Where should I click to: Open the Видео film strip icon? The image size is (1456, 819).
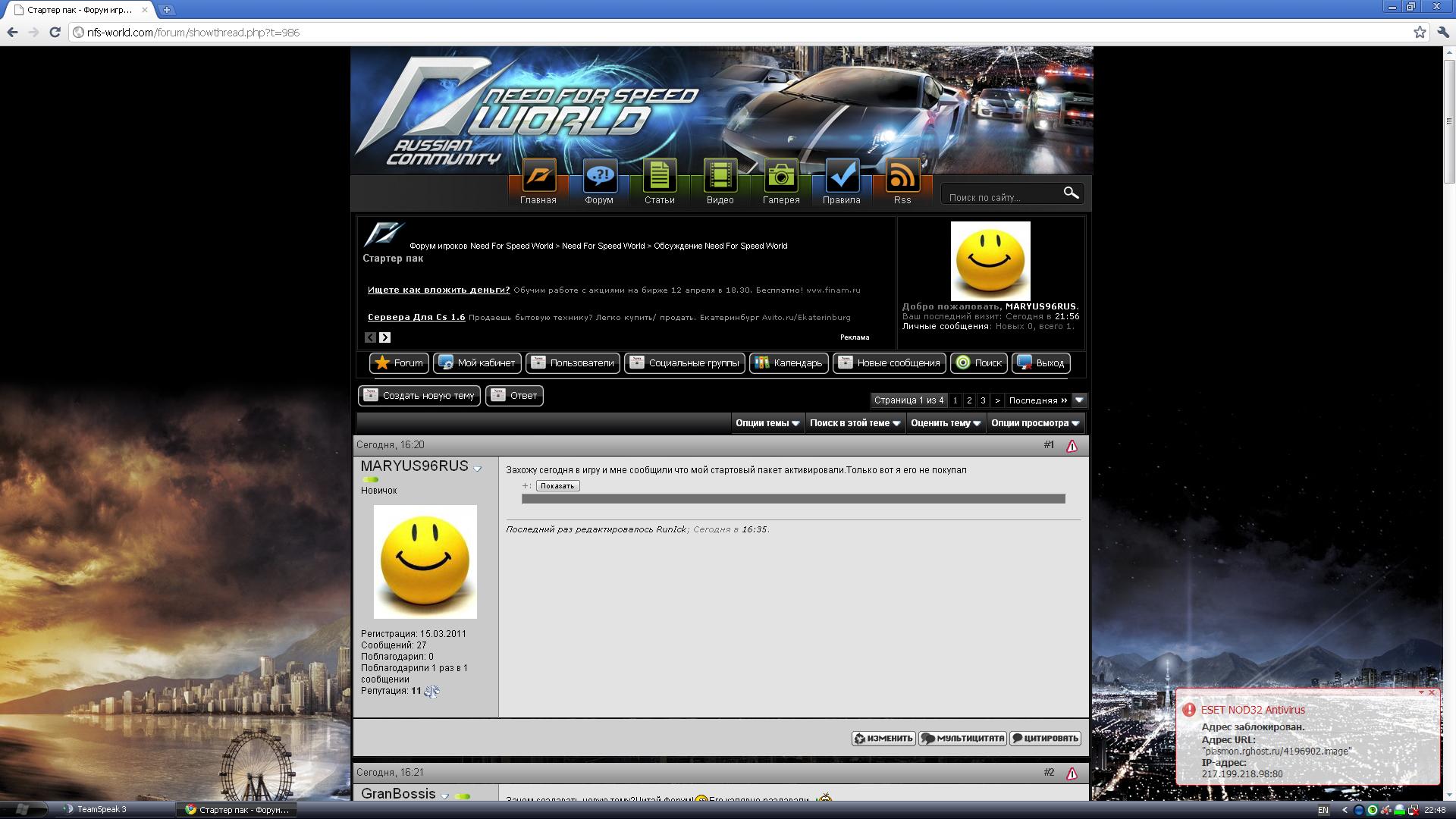click(x=720, y=176)
